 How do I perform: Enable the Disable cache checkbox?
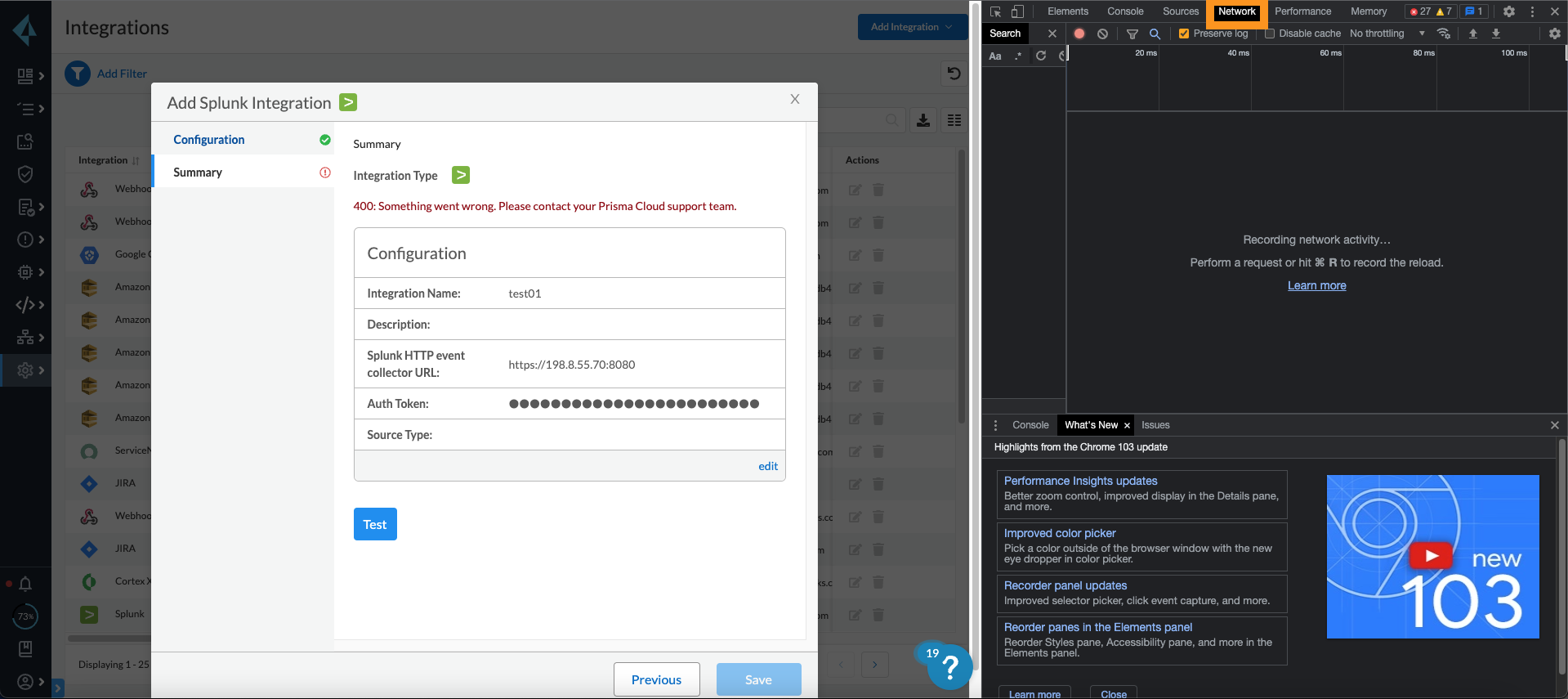(1270, 34)
